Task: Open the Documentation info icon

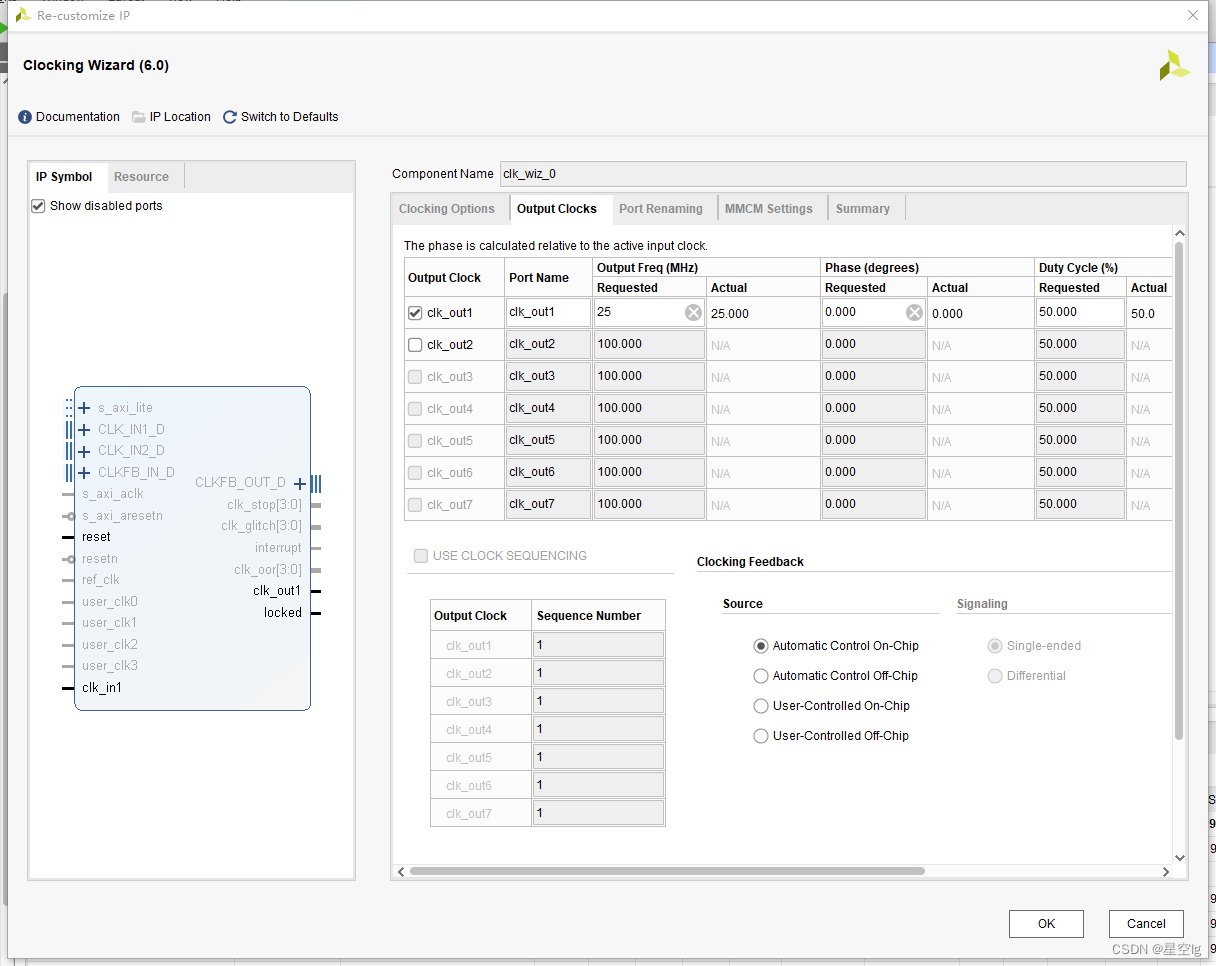Action: click(x=25, y=117)
